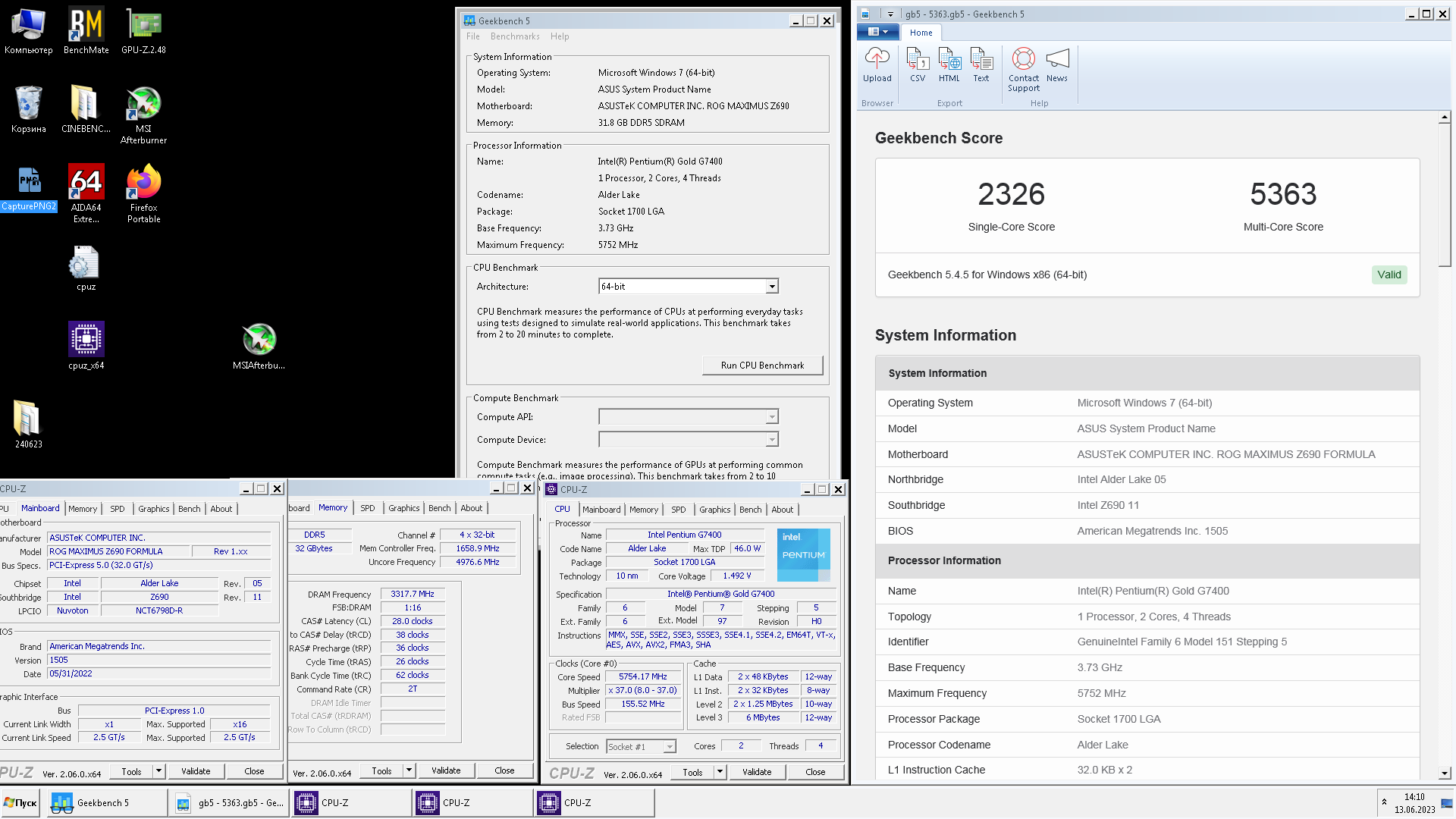The height and width of the screenshot is (819, 1456).
Task: Open the blue application menu button in the ribbon
Action: click(877, 32)
